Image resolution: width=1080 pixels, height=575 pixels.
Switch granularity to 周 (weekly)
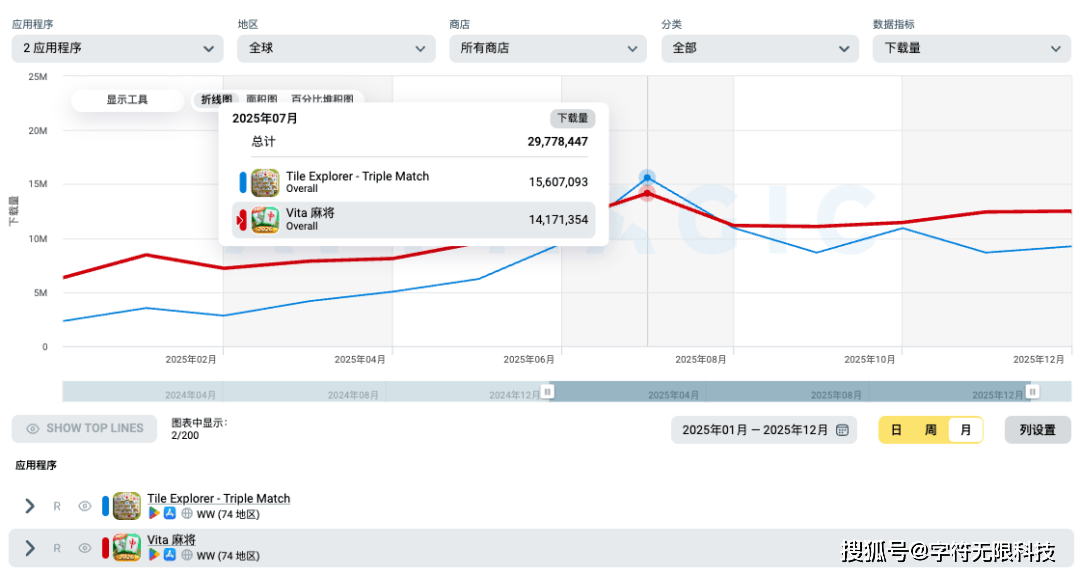[x=930, y=430]
